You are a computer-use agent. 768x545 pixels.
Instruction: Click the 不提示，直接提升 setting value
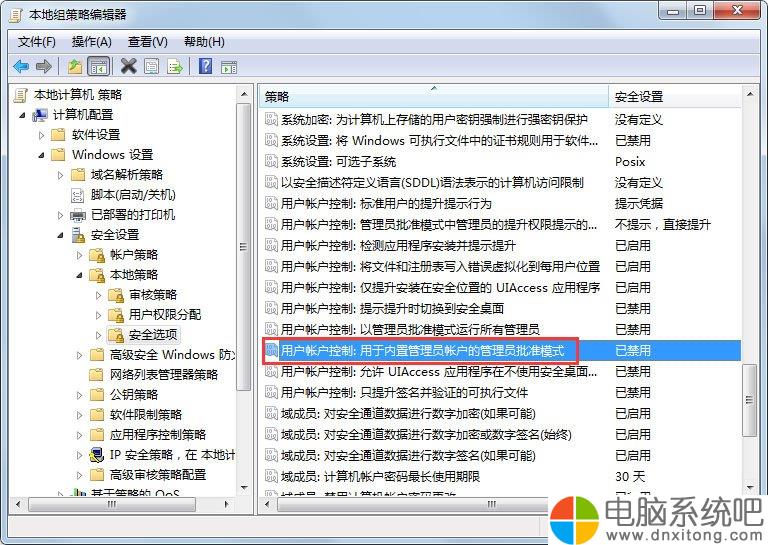[663, 225]
